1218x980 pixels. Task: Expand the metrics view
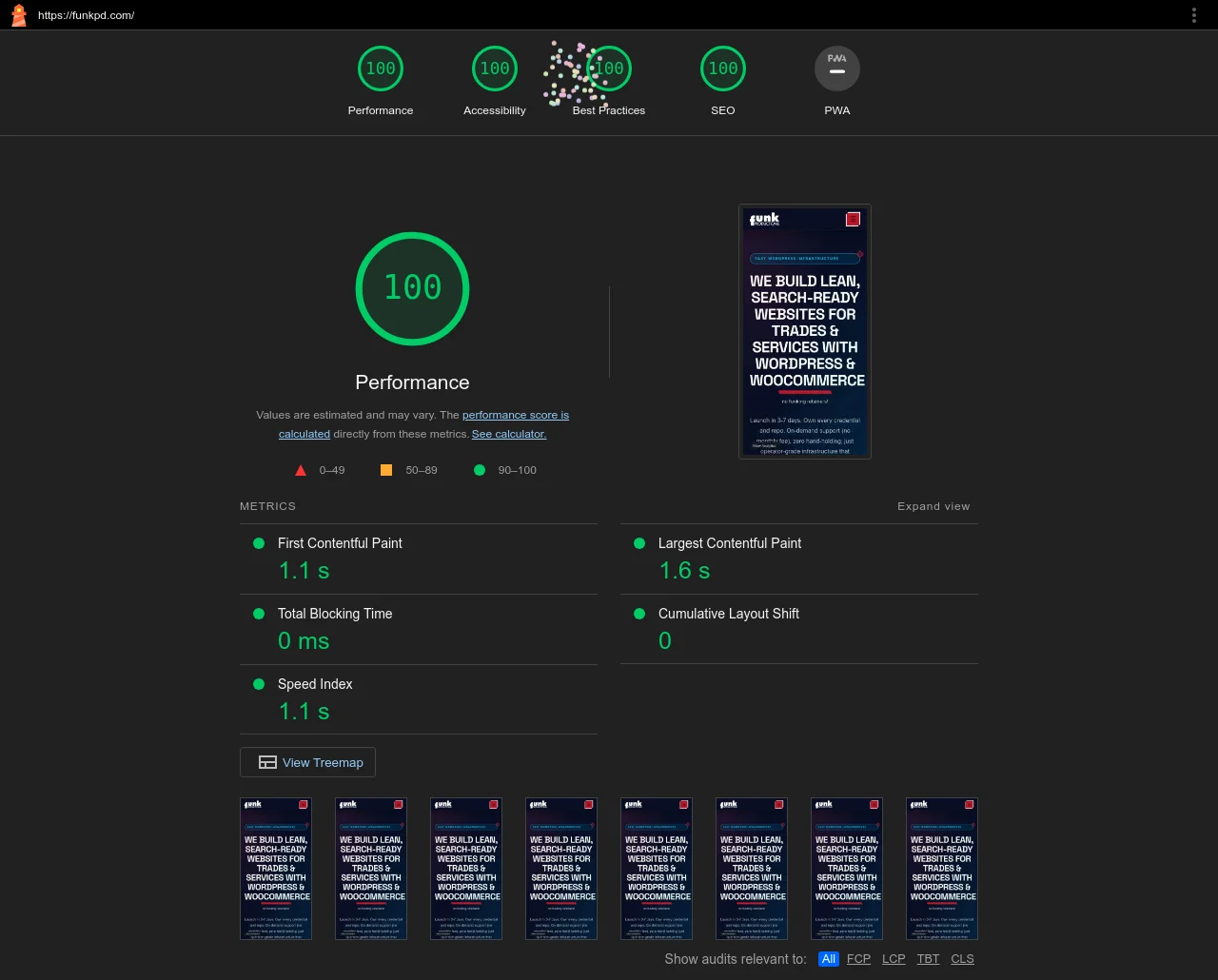[x=933, y=506]
